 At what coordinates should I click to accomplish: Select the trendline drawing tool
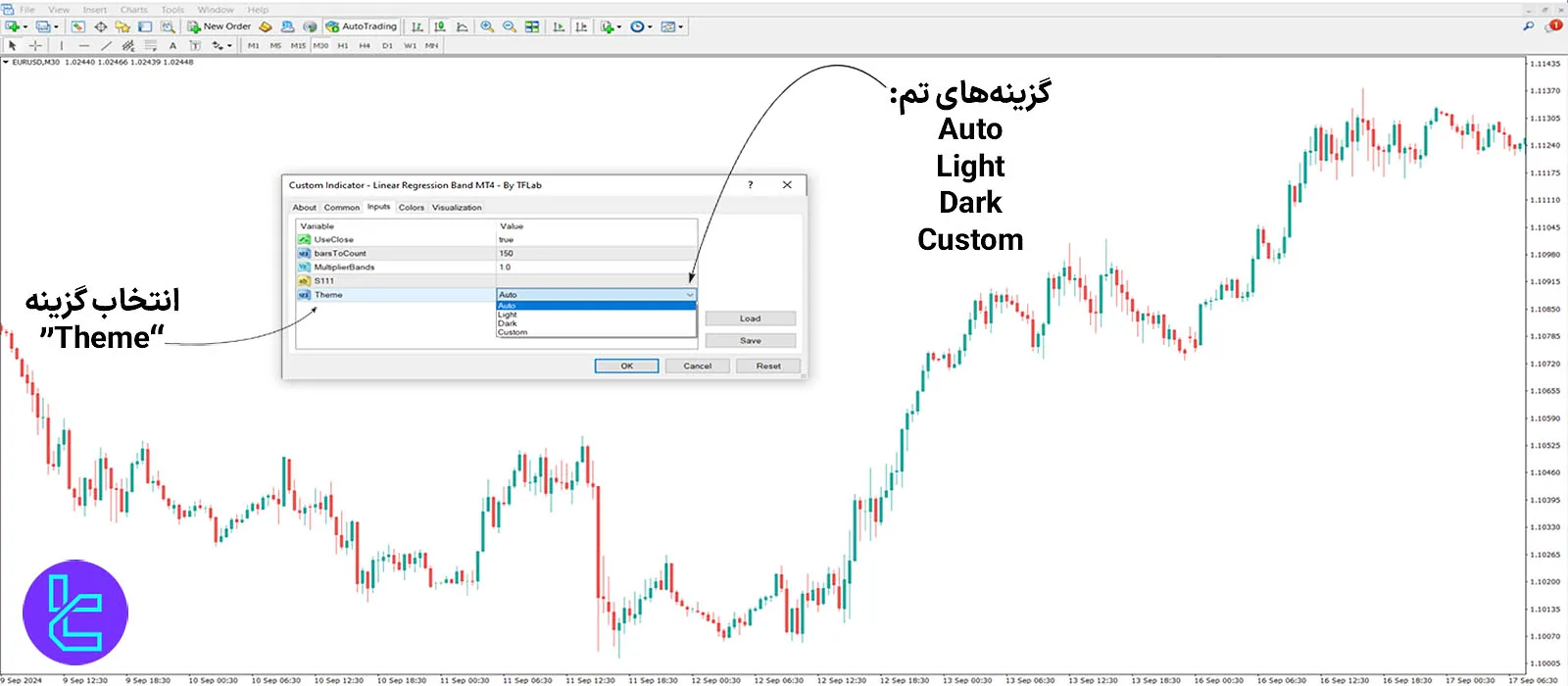(x=106, y=45)
